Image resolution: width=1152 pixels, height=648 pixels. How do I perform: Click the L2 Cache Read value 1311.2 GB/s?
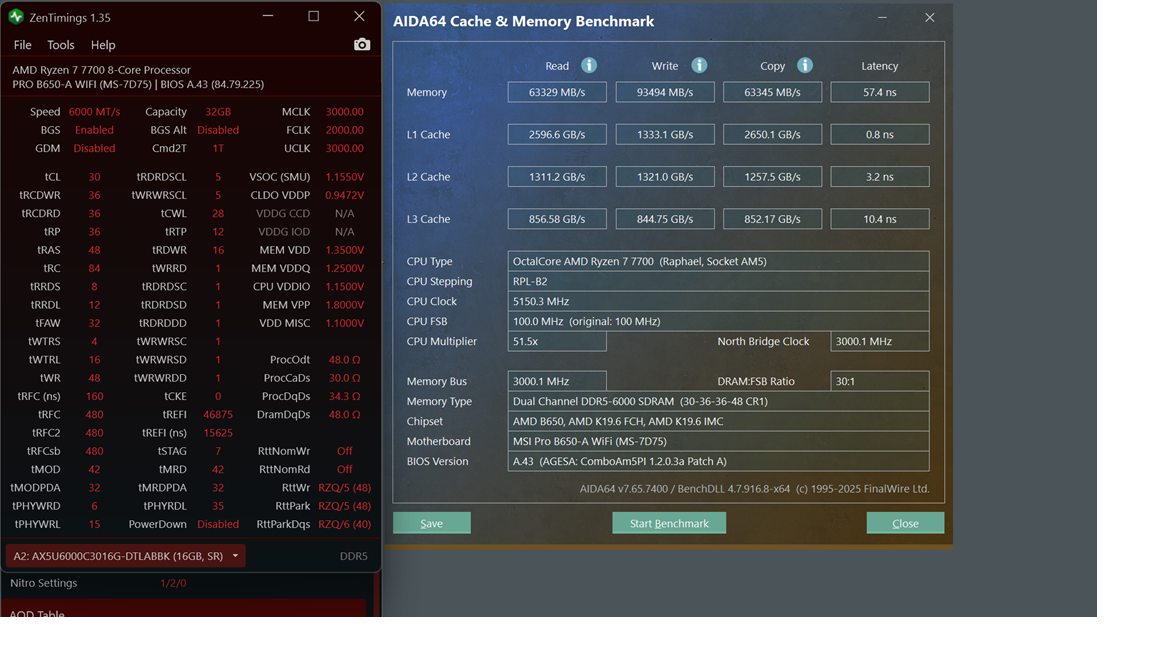[x=557, y=176]
